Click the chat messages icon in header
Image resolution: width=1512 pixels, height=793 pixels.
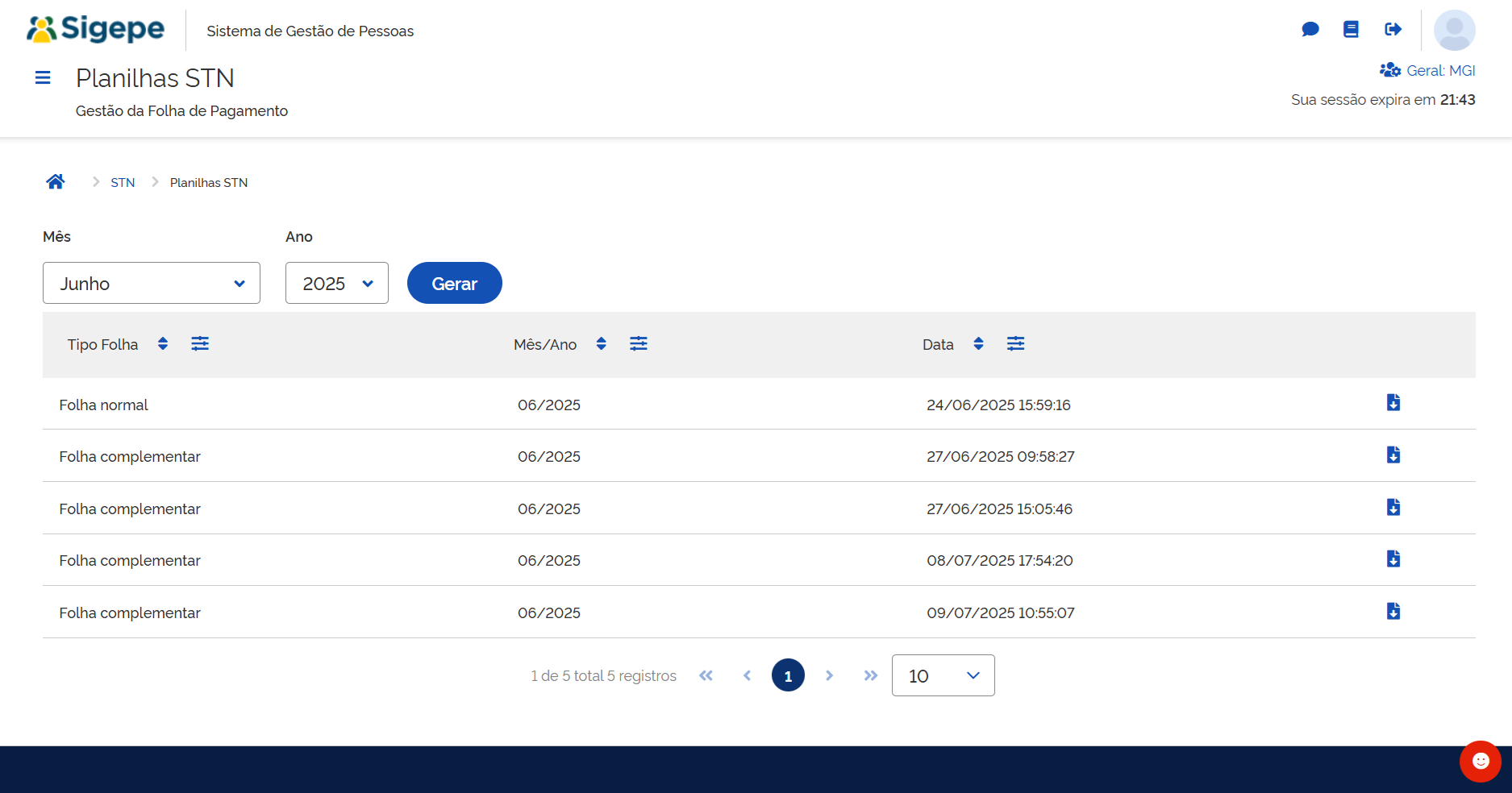point(1310,30)
